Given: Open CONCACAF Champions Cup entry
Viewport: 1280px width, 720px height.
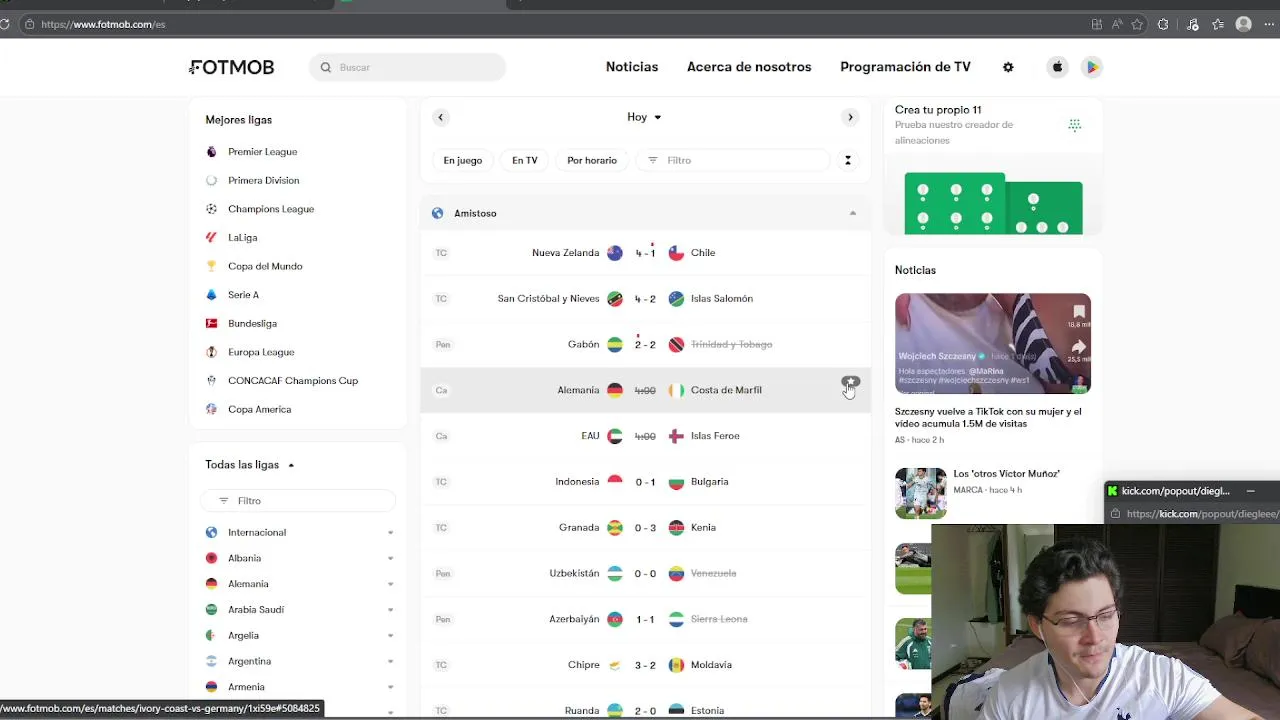Looking at the screenshot, I should point(292,381).
